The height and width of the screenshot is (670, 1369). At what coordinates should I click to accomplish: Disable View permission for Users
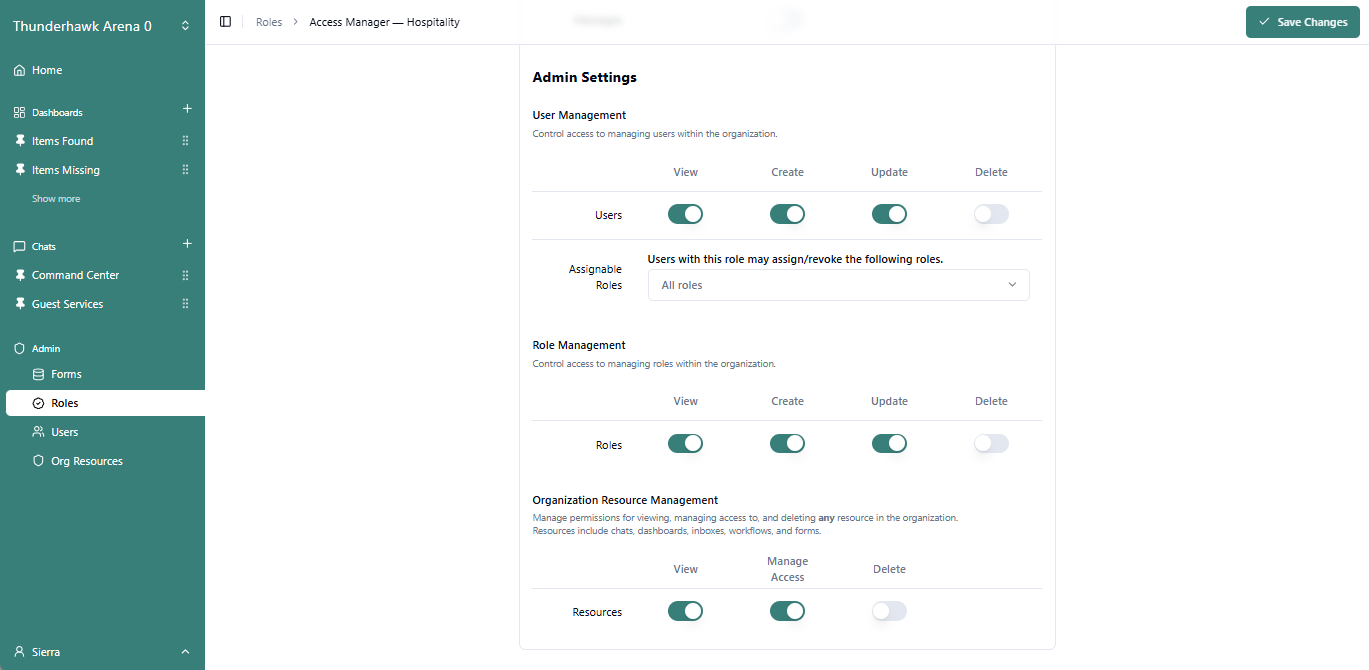685,214
